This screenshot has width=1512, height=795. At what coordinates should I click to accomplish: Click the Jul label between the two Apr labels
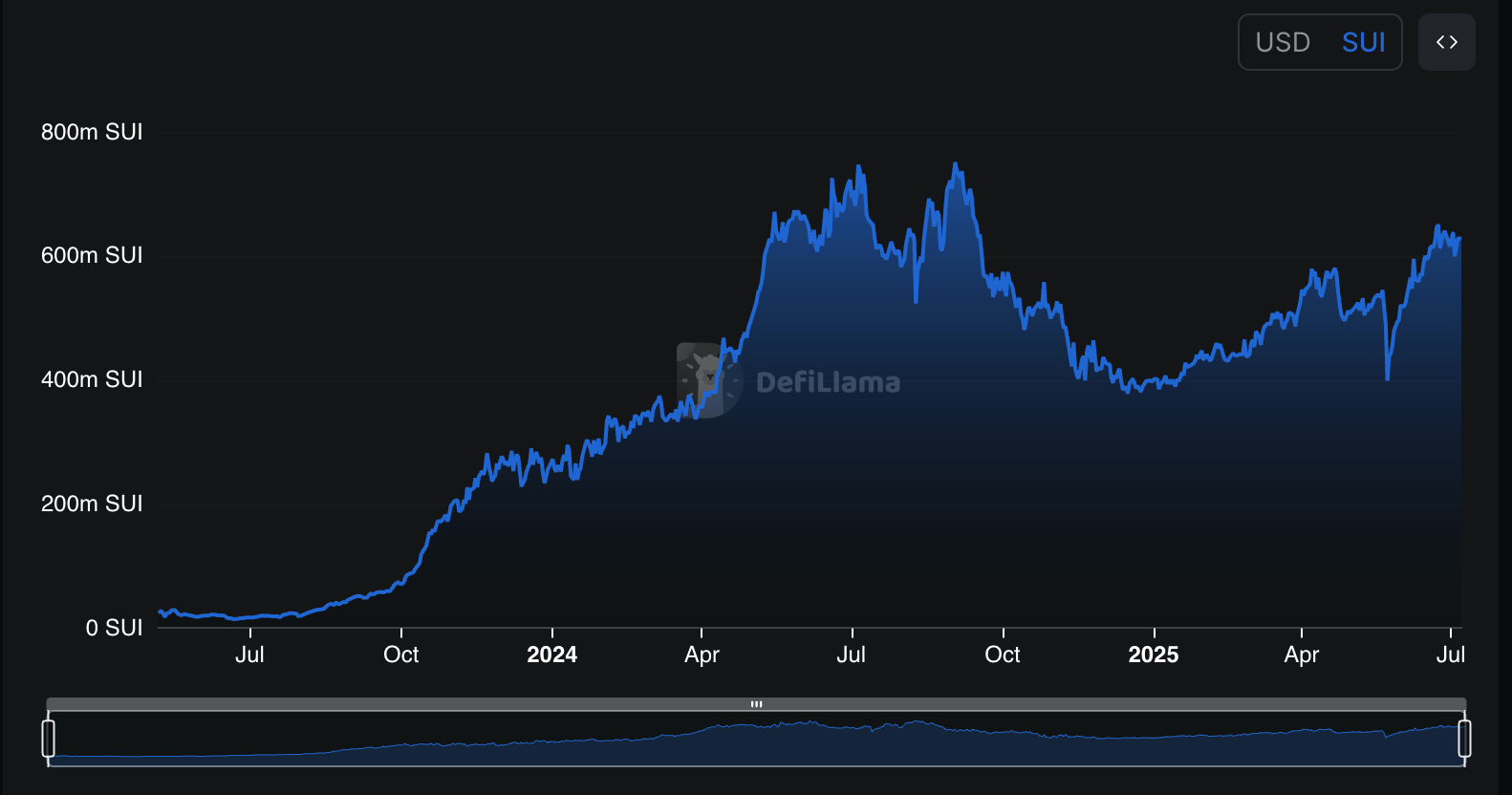pyautogui.click(x=852, y=655)
